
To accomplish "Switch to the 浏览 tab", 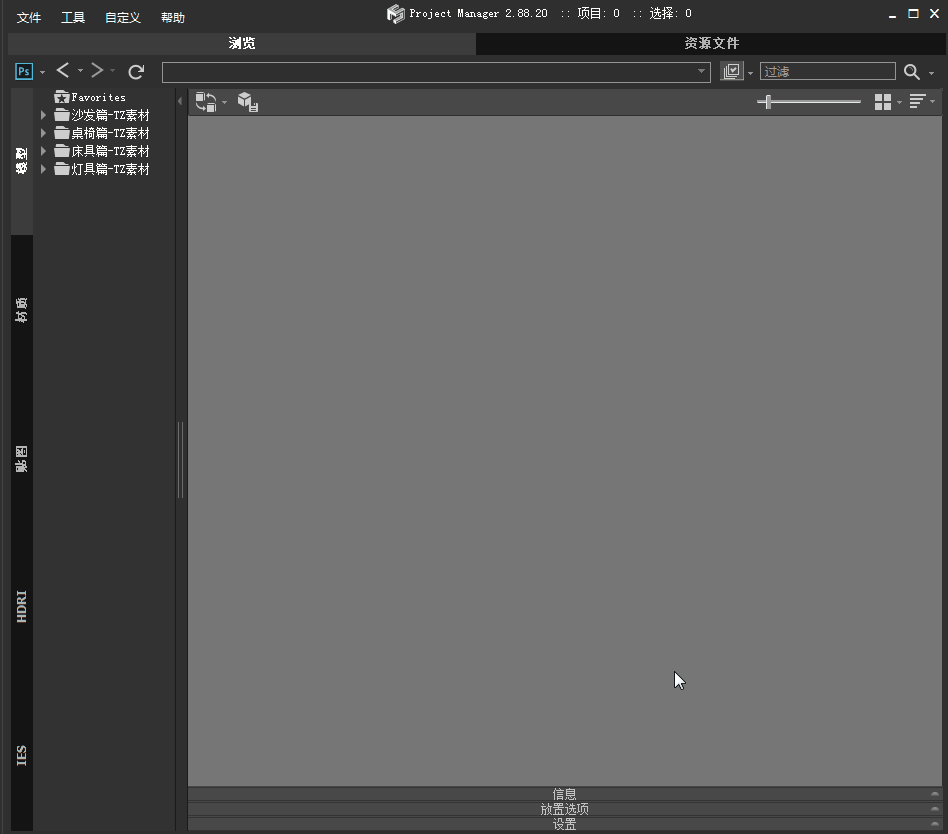I will [x=242, y=44].
